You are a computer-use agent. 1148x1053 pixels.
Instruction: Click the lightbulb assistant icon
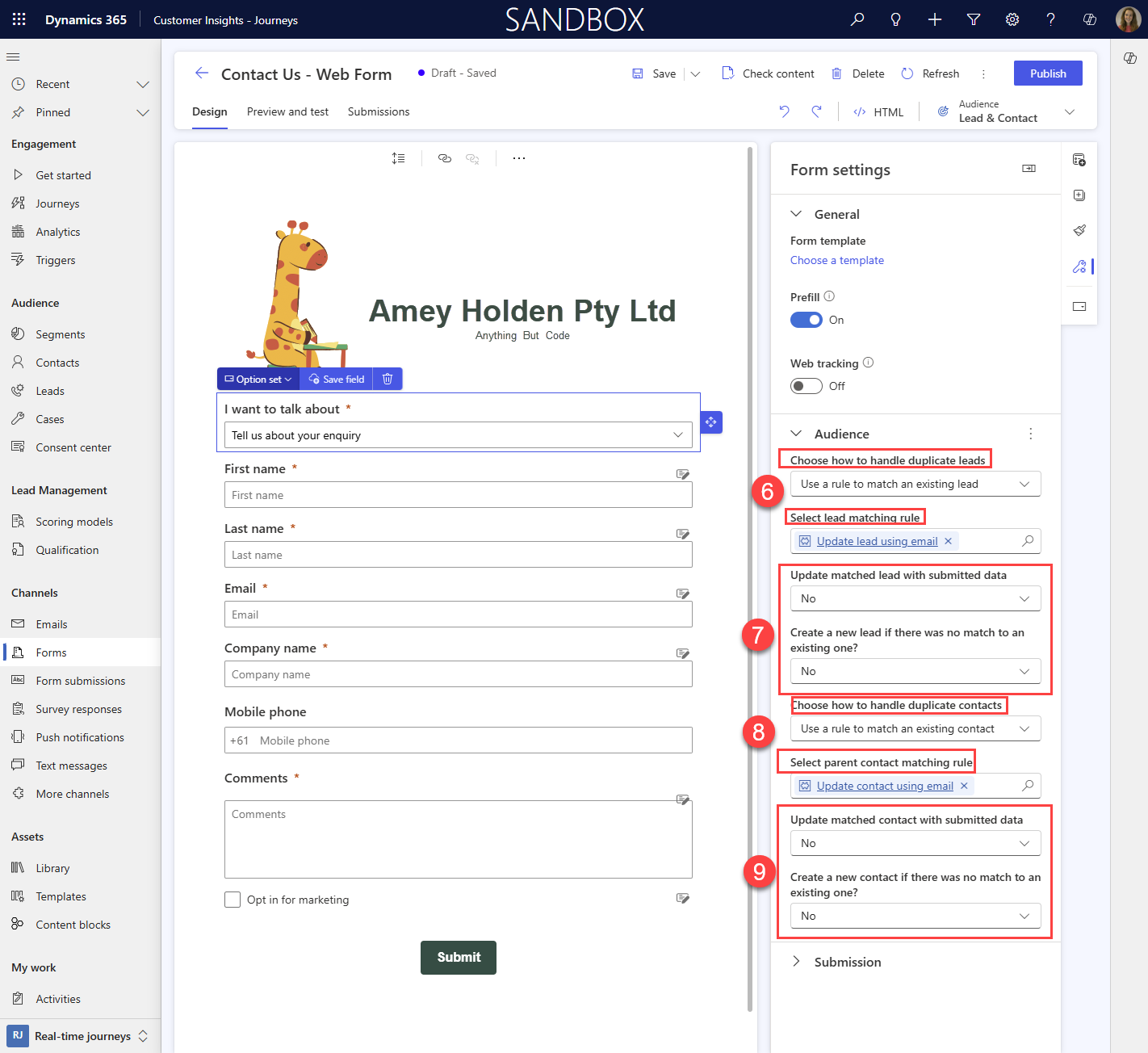pos(896,19)
